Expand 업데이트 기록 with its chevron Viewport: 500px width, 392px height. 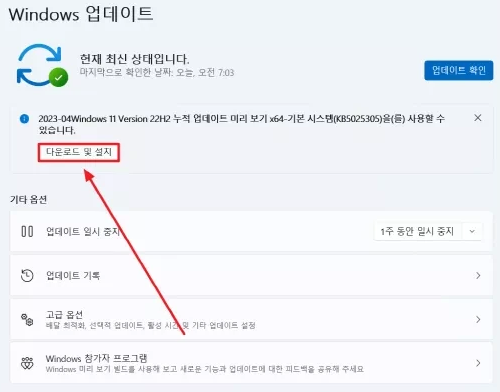coord(478,276)
